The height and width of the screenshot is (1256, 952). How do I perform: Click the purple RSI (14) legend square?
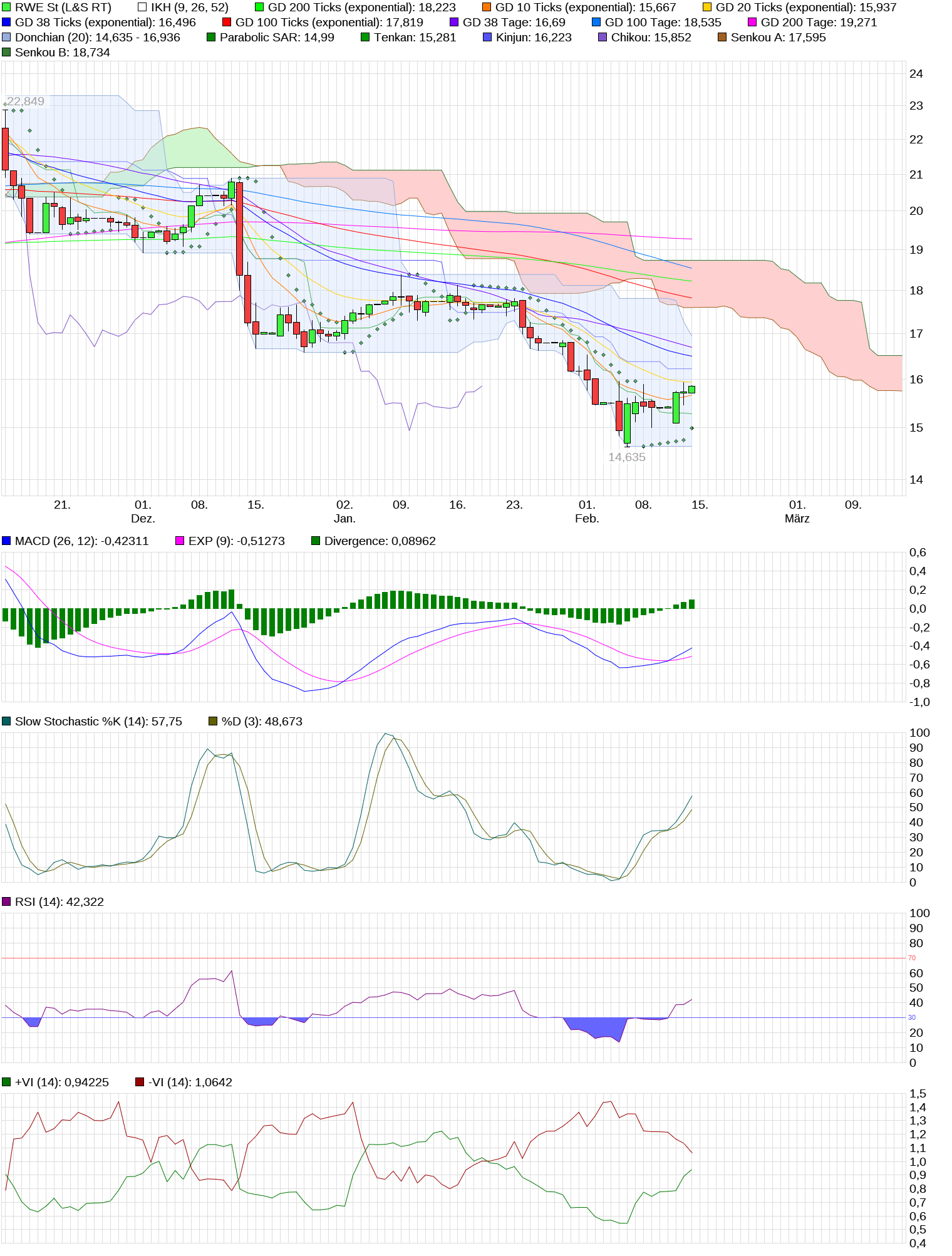(x=6, y=902)
